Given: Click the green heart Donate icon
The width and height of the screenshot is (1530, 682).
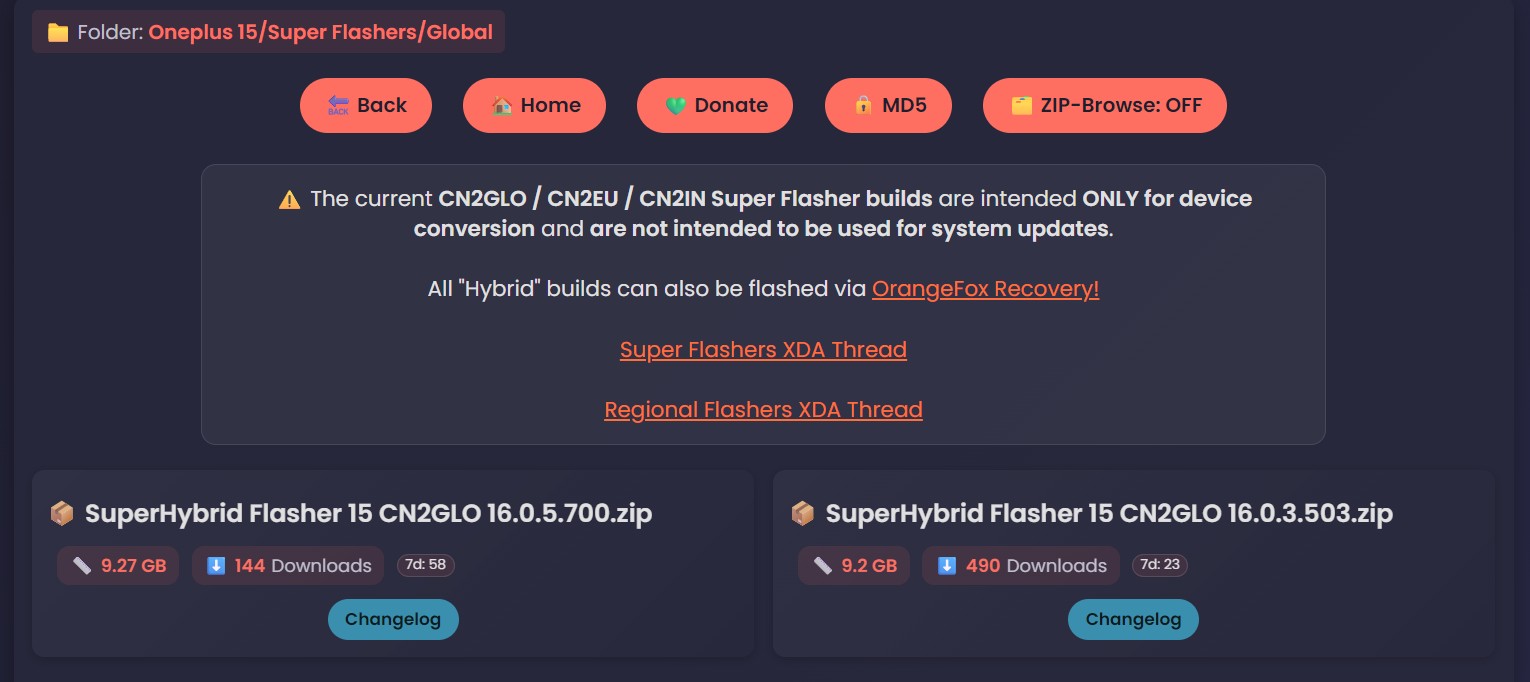Looking at the screenshot, I should [x=676, y=106].
